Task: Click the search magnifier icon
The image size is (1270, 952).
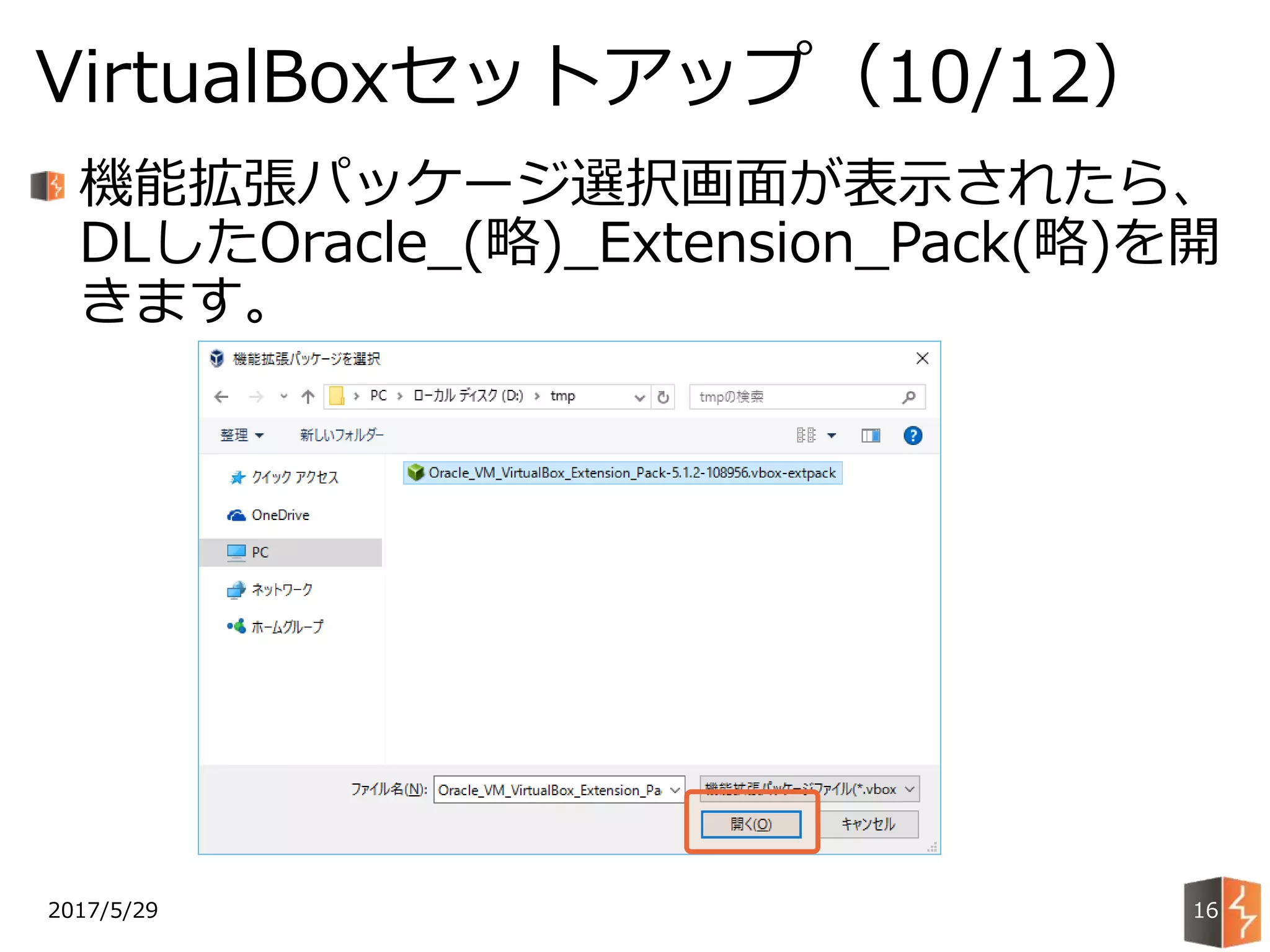Action: point(908,397)
